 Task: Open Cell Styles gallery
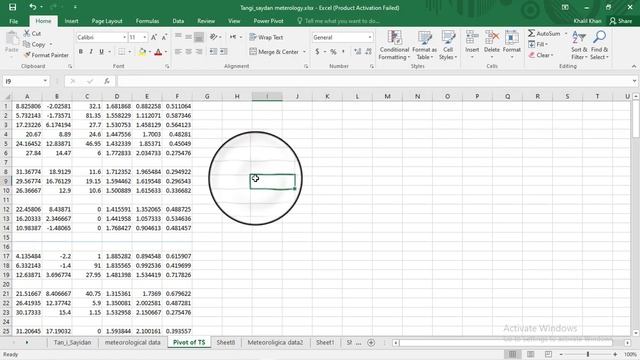pos(448,45)
